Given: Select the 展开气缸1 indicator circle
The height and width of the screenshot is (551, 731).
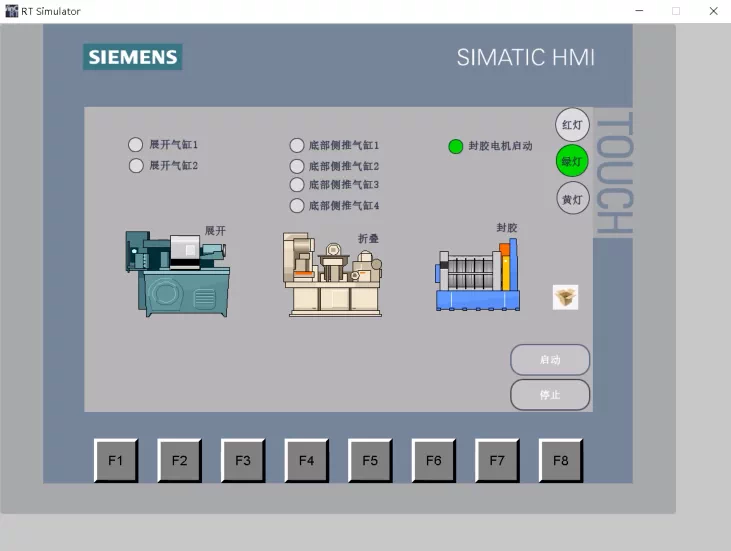Looking at the screenshot, I should [136, 145].
